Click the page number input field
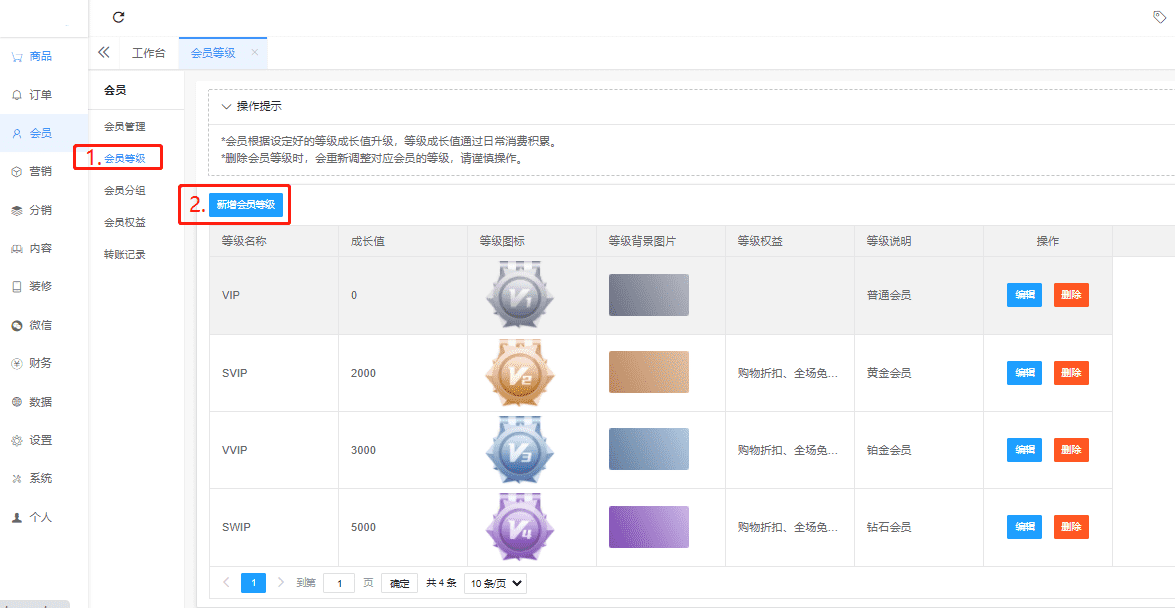This screenshot has height=608, width=1175. tap(339, 583)
